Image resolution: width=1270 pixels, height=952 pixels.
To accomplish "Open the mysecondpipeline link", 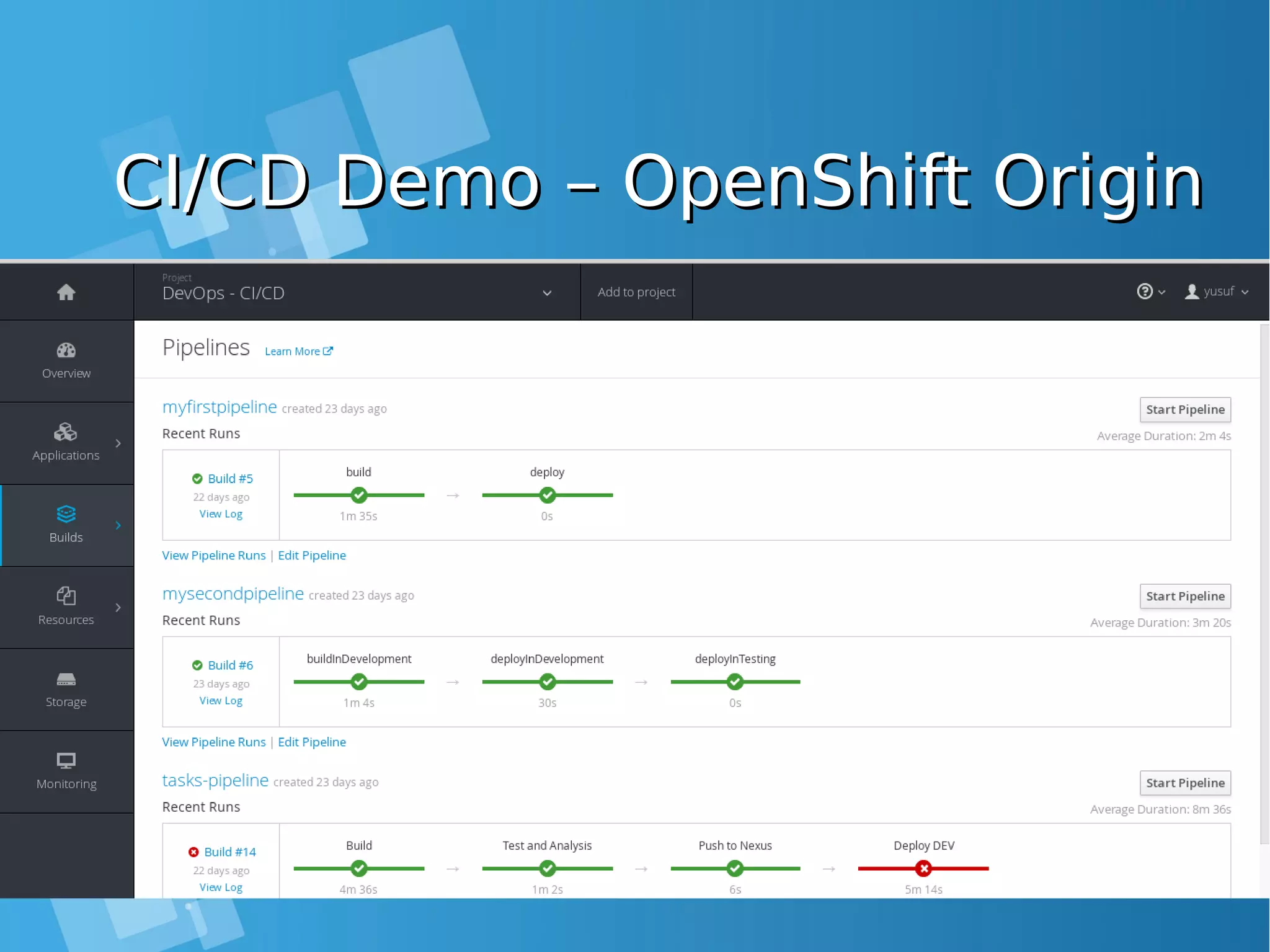I will 233,594.
